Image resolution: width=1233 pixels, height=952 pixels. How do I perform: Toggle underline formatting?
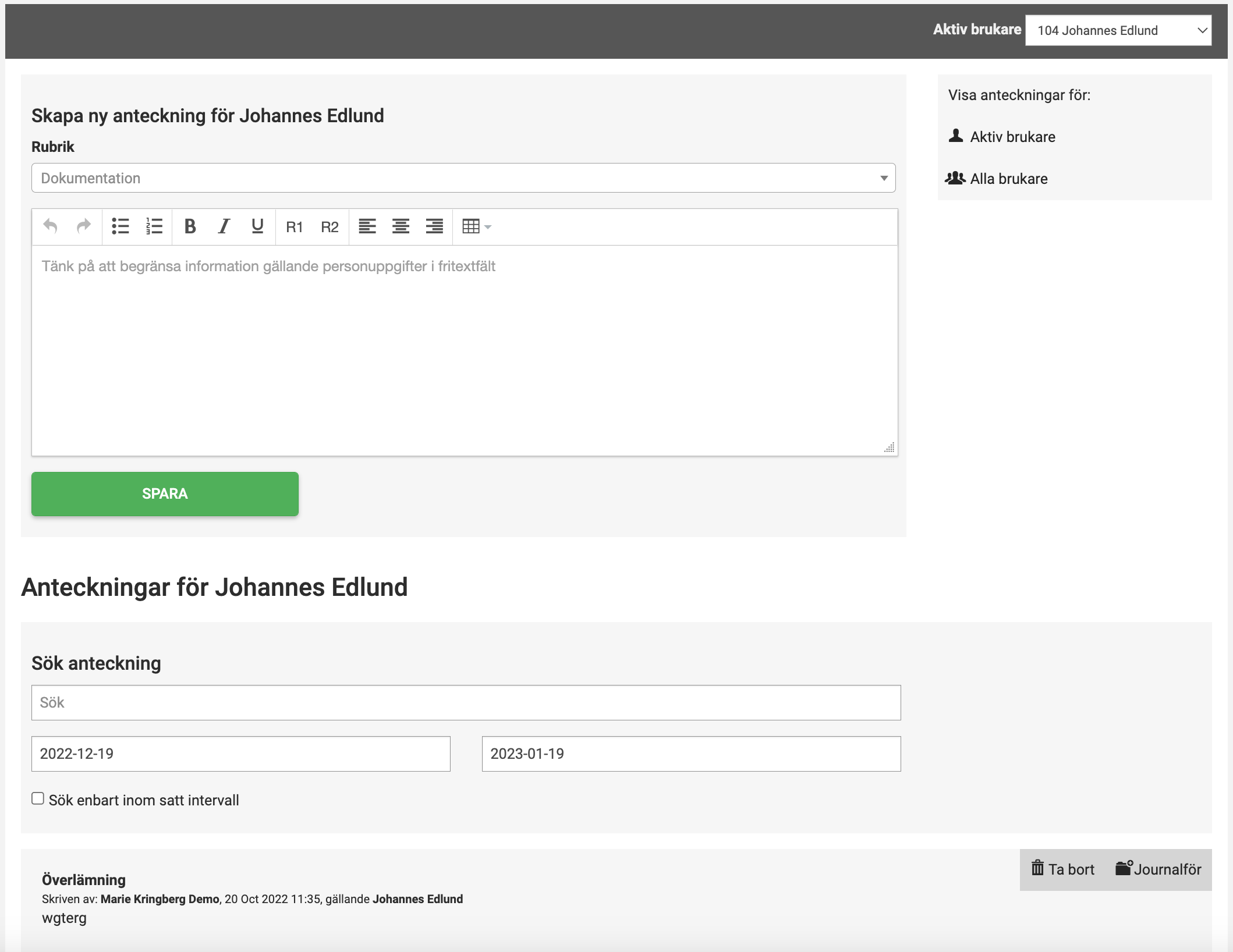[257, 226]
